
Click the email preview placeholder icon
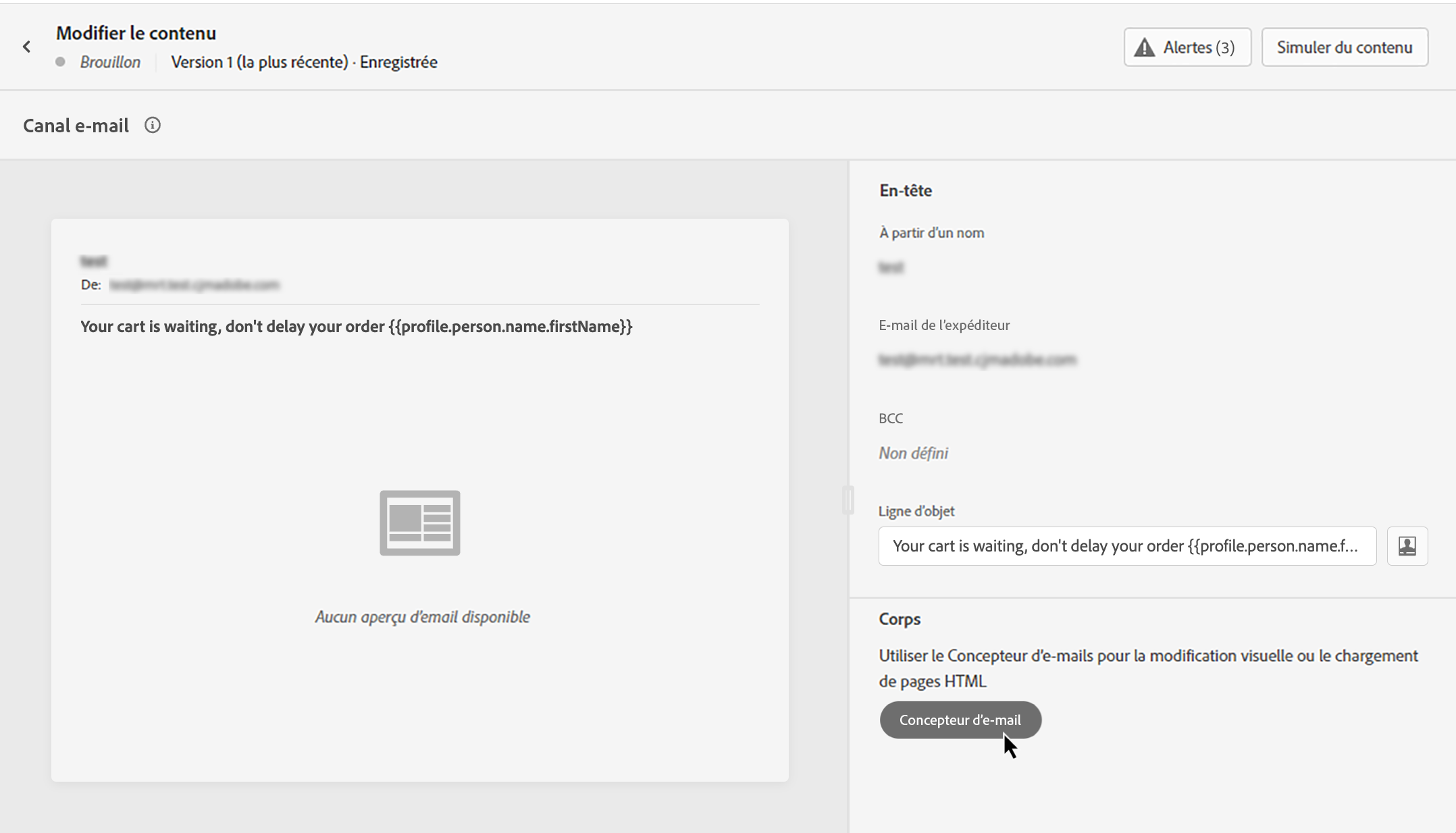pyautogui.click(x=419, y=523)
